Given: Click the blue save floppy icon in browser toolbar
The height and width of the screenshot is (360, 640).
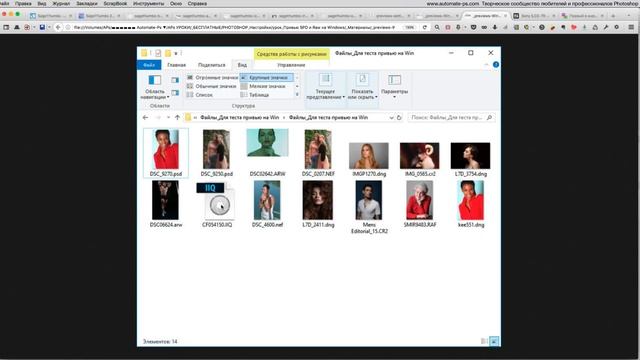Looking at the screenshot, I should (42, 27).
